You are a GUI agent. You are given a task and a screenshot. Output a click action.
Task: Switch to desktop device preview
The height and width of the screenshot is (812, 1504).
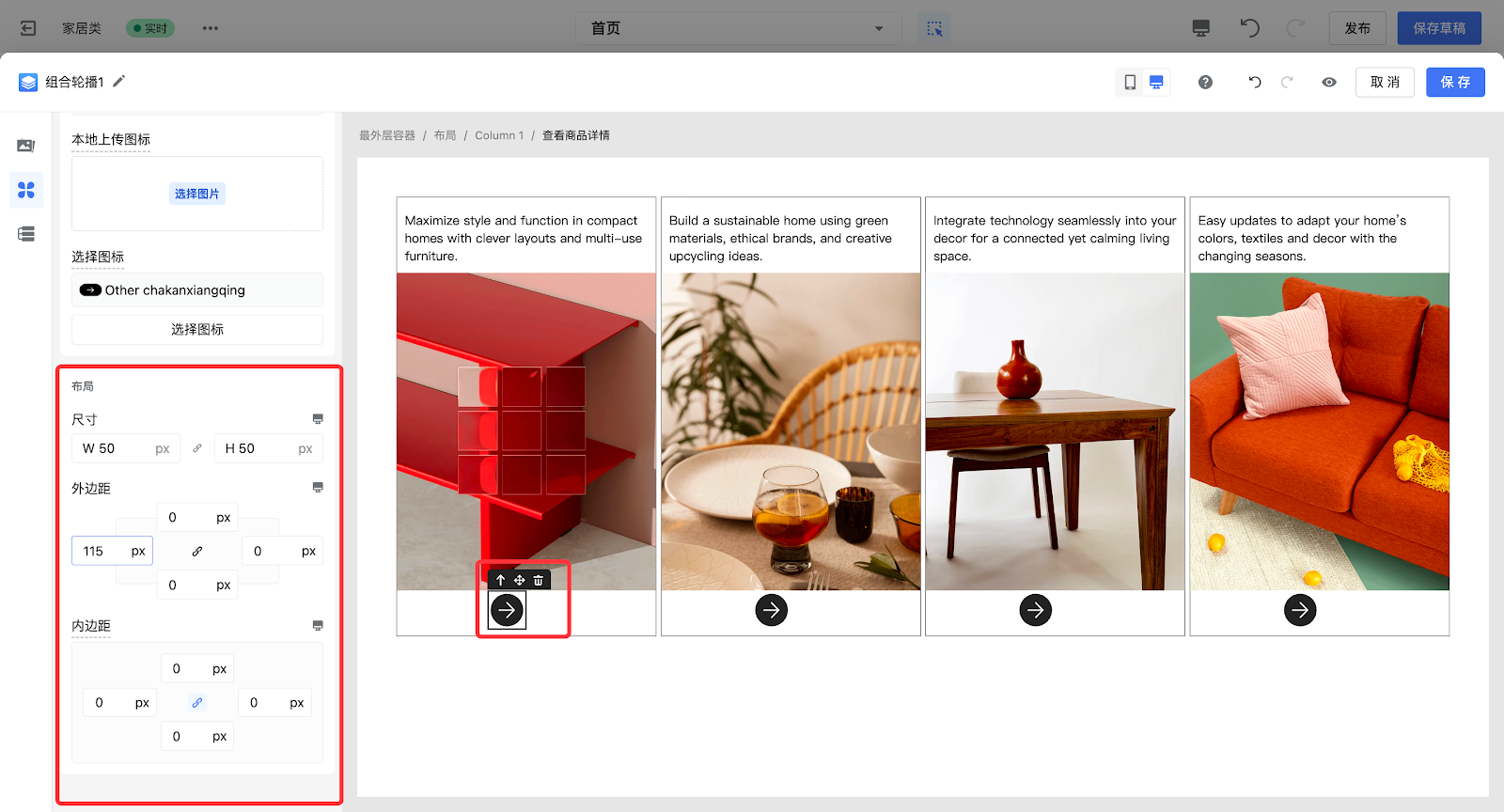[1156, 83]
